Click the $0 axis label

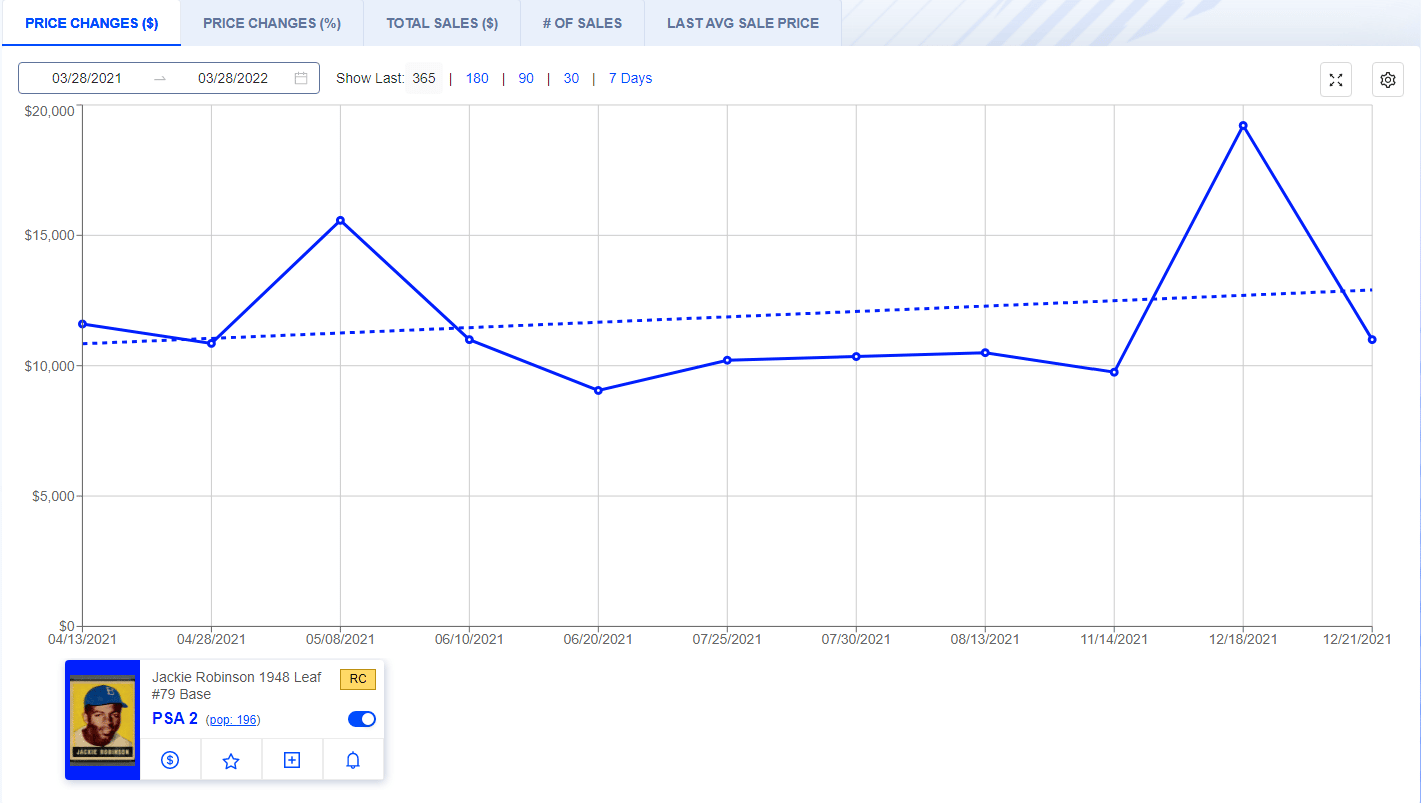[67, 626]
